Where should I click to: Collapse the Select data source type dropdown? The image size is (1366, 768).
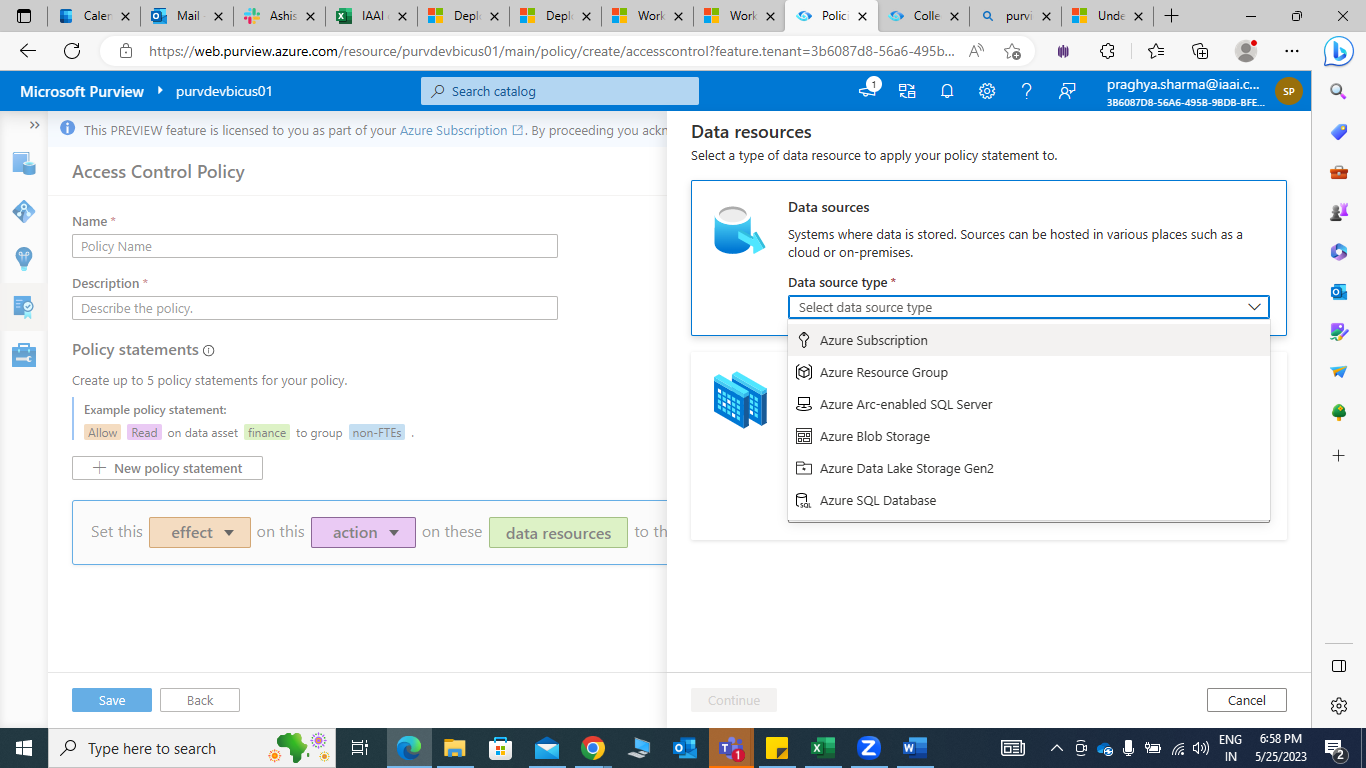[1254, 307]
